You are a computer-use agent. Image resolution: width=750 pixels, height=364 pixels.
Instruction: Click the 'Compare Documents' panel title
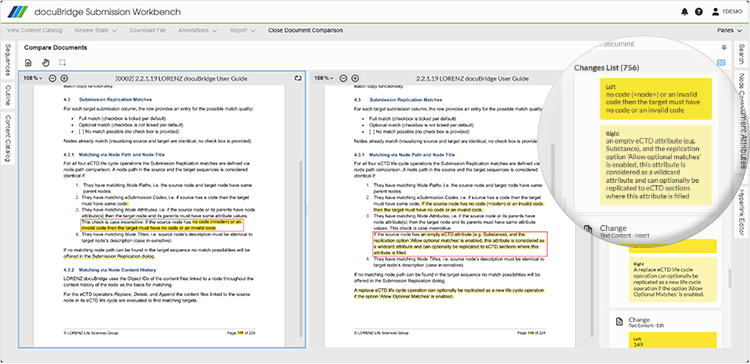point(55,48)
